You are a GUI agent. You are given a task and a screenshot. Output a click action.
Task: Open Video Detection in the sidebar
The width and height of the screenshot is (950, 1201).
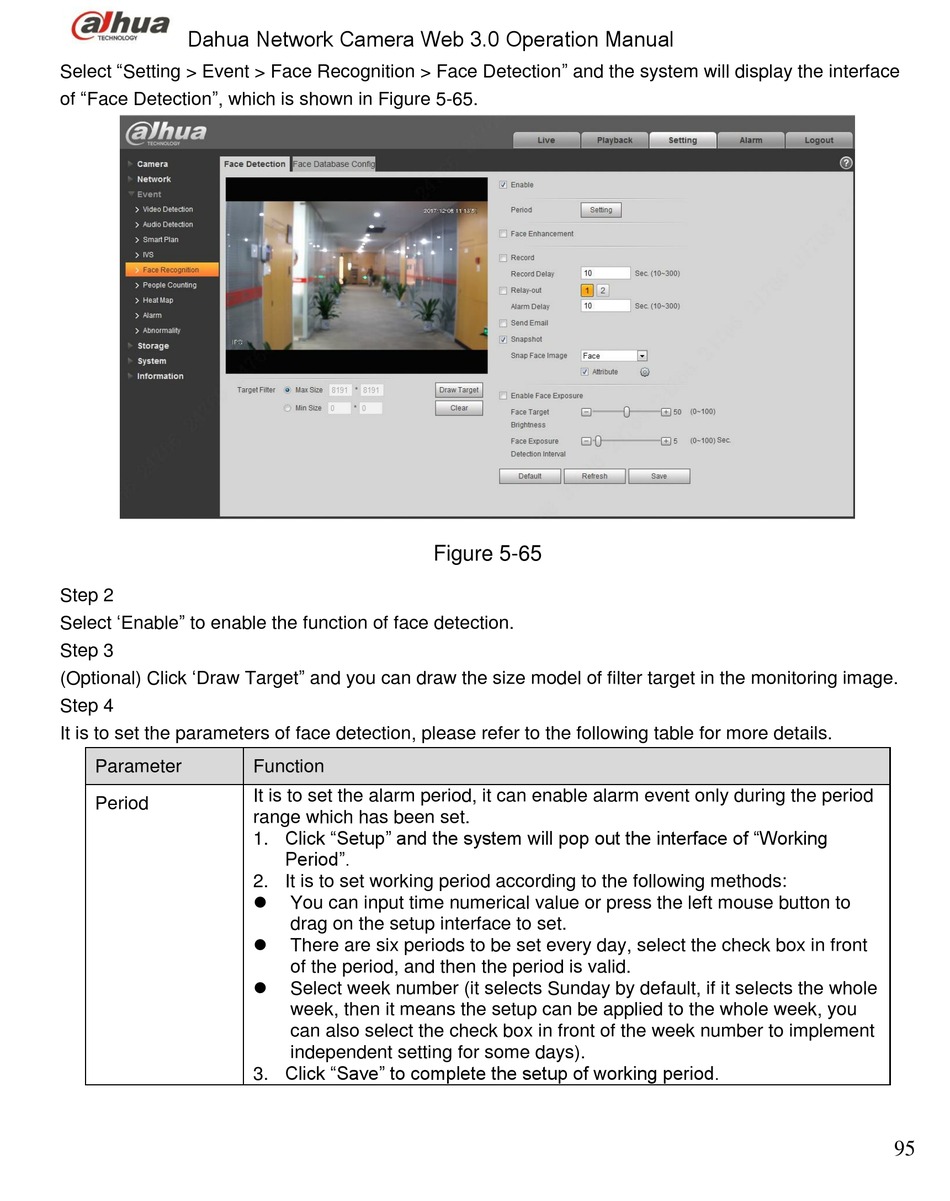coord(168,210)
